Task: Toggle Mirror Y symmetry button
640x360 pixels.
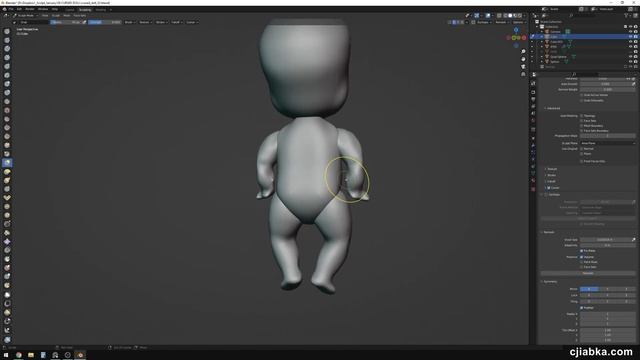Action: pyautogui.click(x=607, y=289)
